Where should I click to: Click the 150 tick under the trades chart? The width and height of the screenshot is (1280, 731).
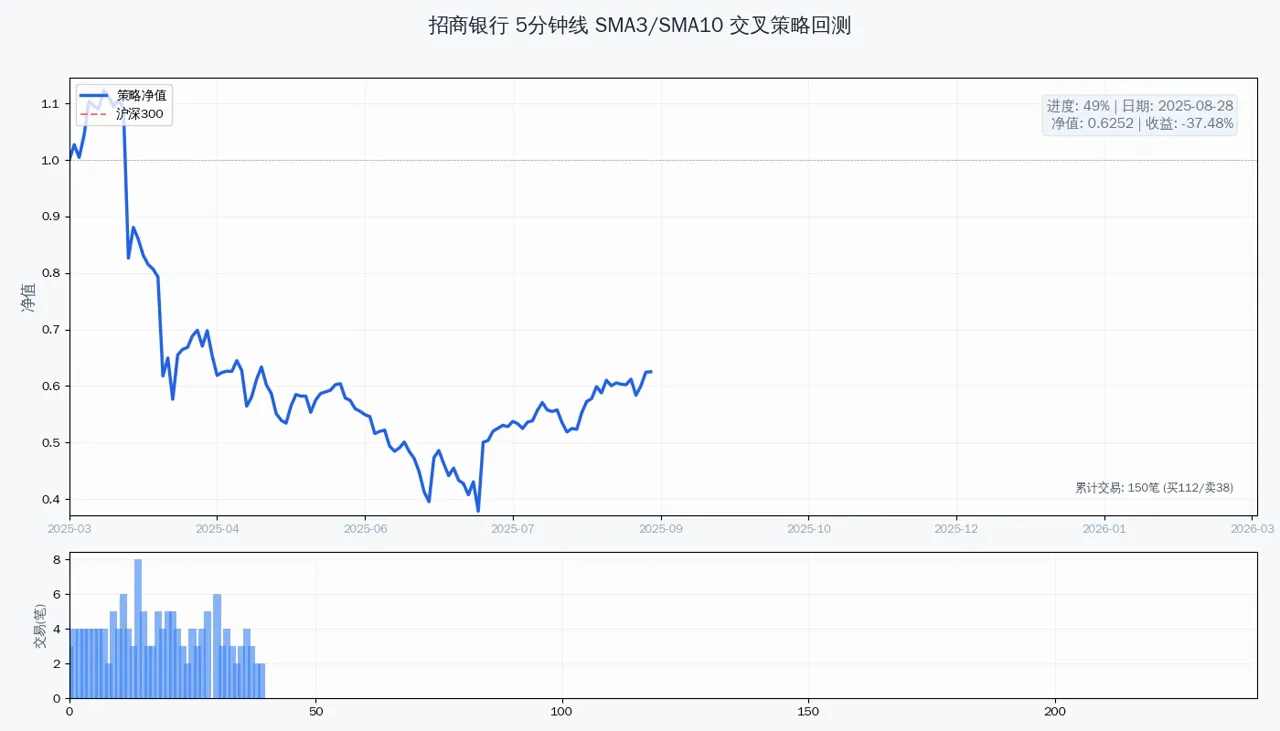809,711
